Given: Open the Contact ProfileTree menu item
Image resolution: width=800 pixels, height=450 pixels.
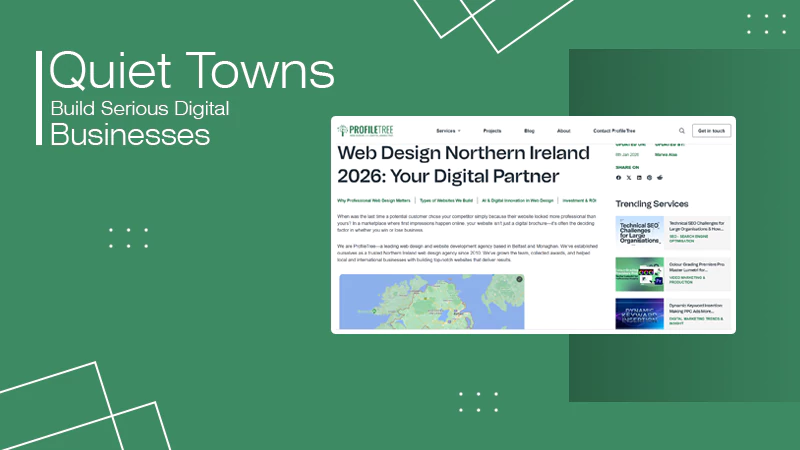Looking at the screenshot, I should click(614, 131).
